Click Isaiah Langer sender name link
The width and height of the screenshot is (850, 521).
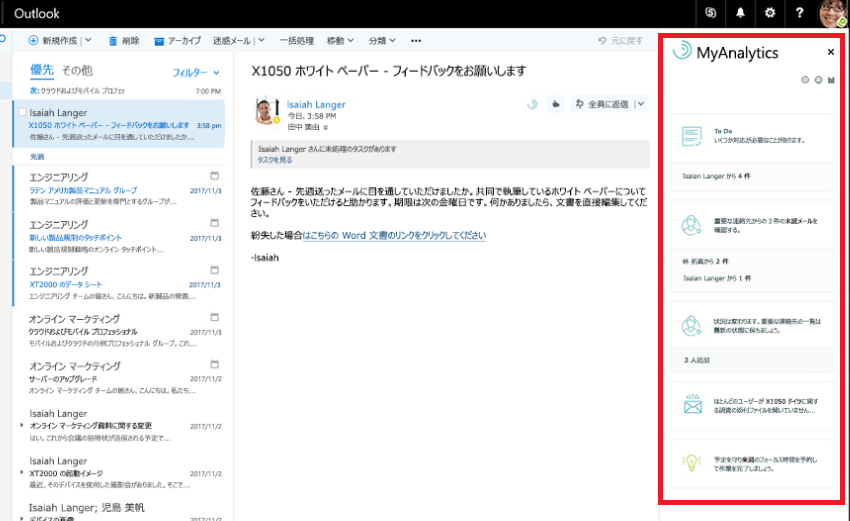click(316, 105)
